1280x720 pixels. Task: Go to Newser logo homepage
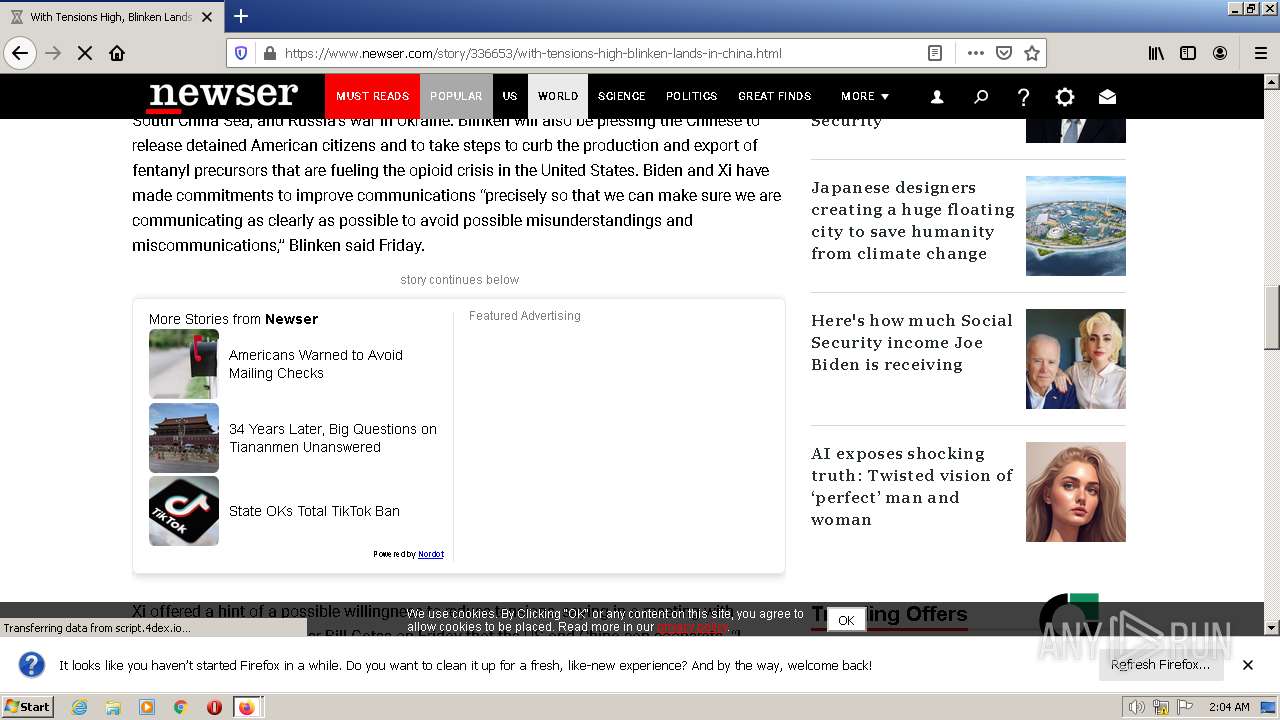(x=223, y=96)
